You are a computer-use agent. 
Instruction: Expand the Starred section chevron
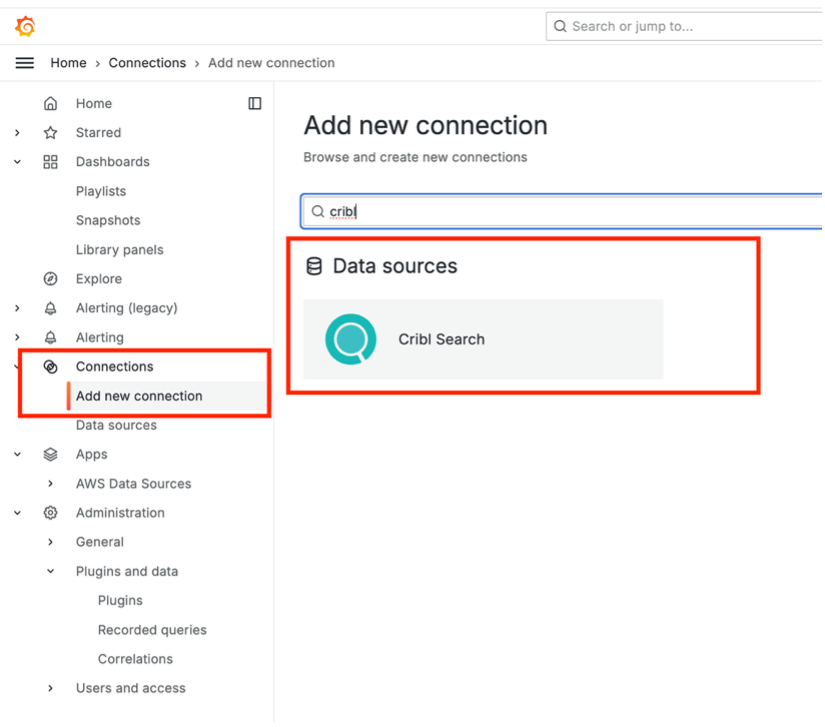(x=17, y=133)
